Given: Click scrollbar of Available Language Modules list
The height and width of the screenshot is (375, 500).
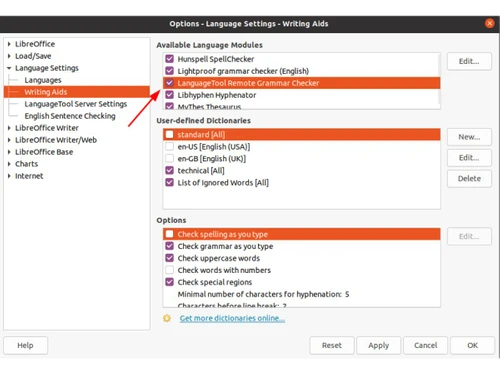Looking at the screenshot, I should pos(439,80).
